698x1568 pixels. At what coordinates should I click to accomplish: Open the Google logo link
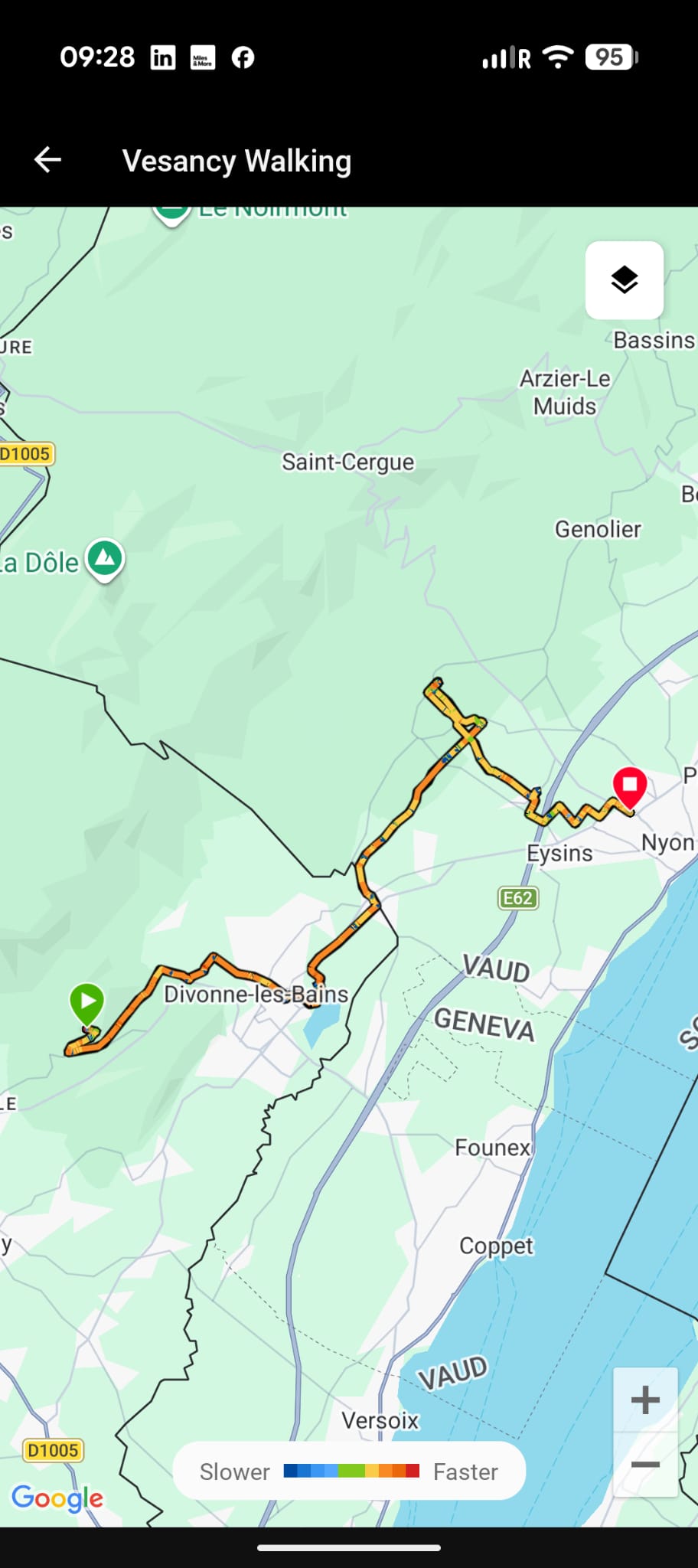[57, 1498]
